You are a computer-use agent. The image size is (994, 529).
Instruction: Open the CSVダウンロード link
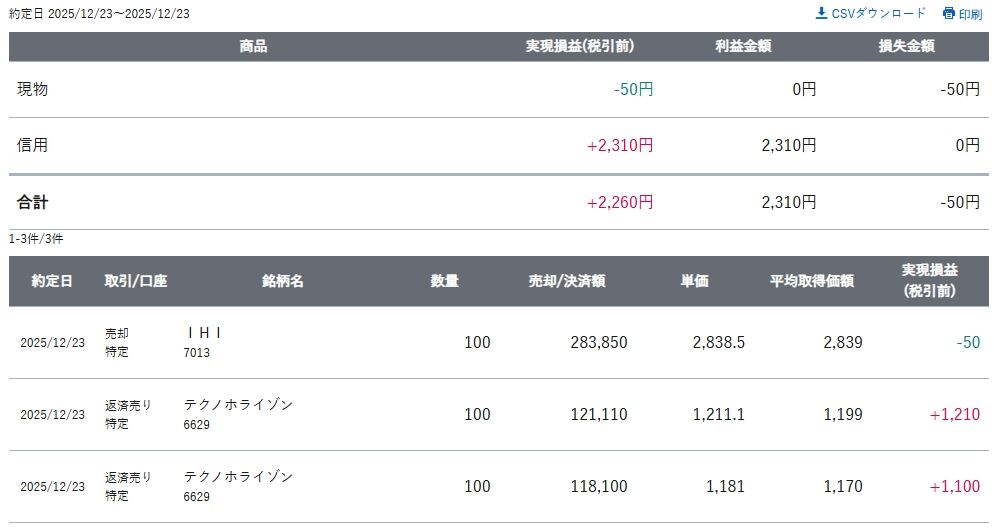[x=879, y=13]
